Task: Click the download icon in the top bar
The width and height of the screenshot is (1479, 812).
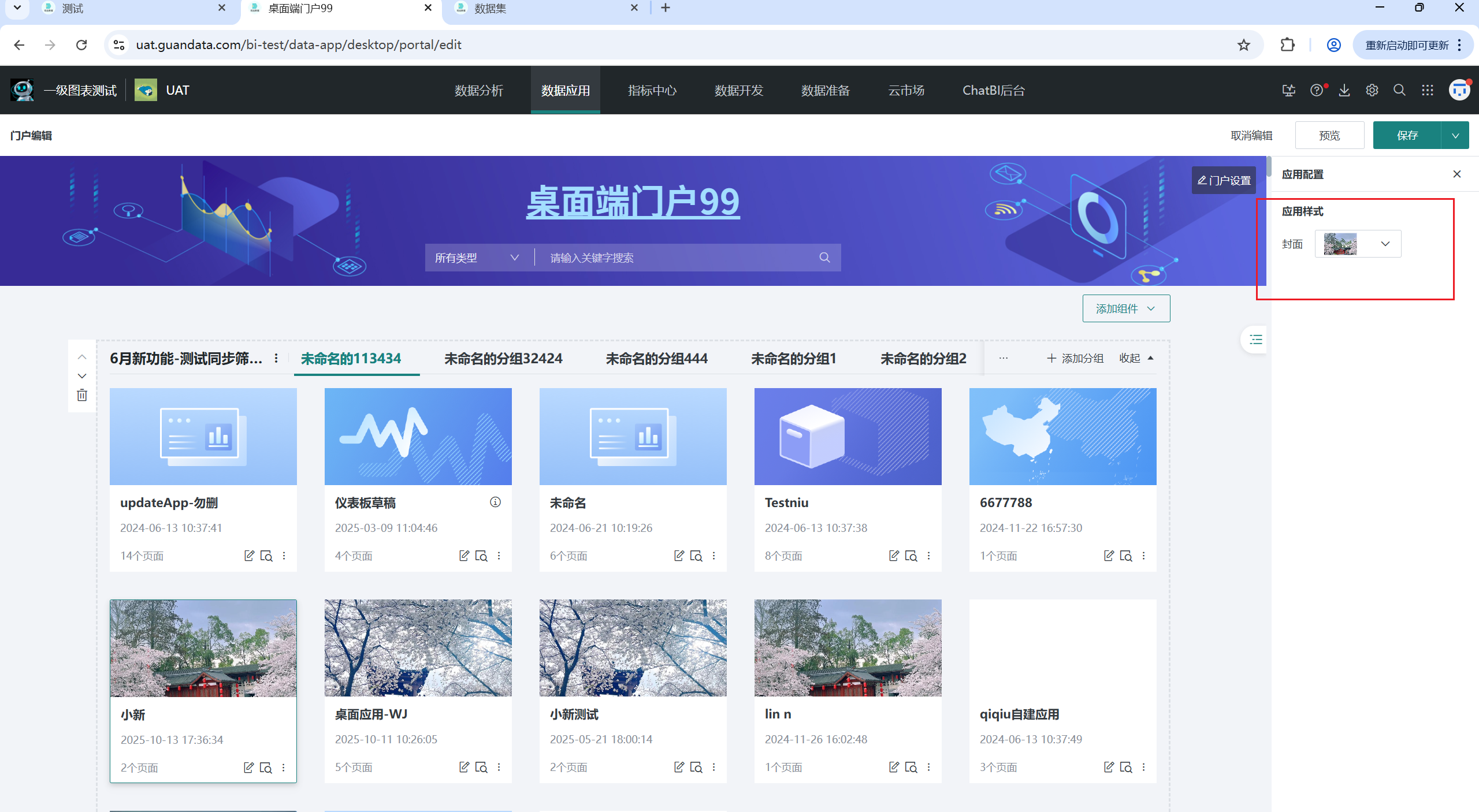Action: (1344, 91)
